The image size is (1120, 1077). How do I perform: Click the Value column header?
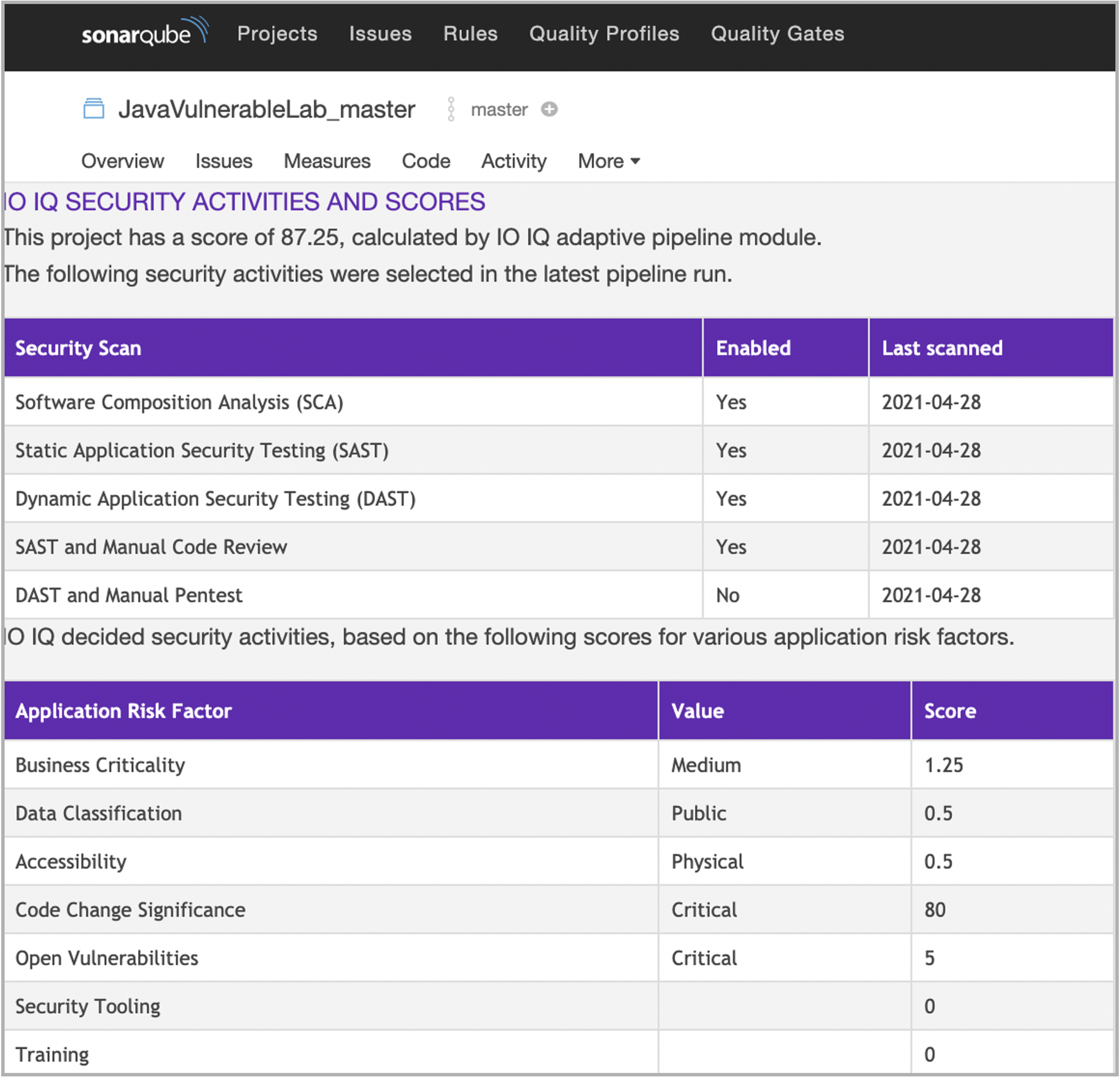point(785,710)
